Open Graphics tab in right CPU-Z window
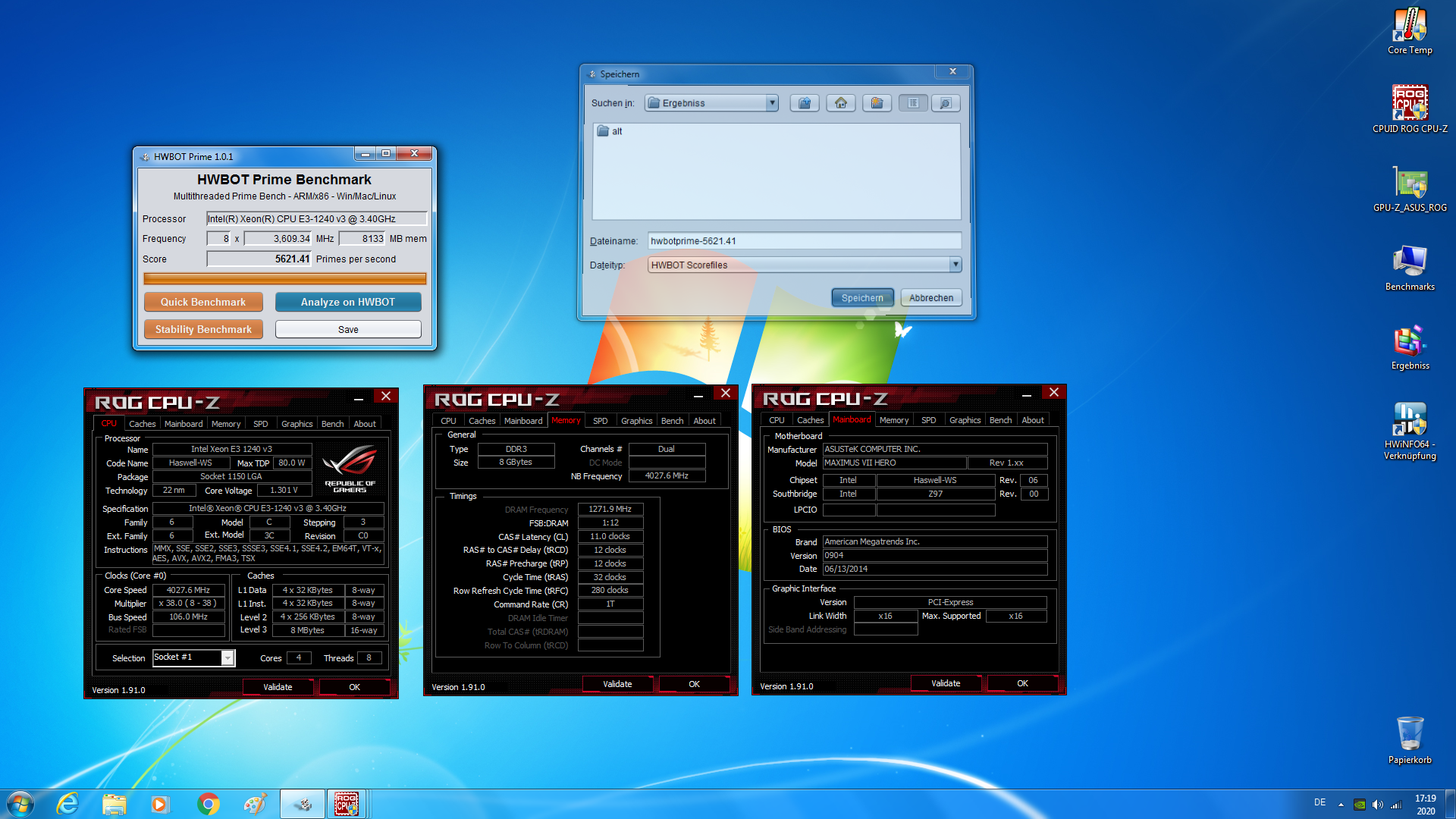Viewport: 1456px width, 819px height. 965,420
